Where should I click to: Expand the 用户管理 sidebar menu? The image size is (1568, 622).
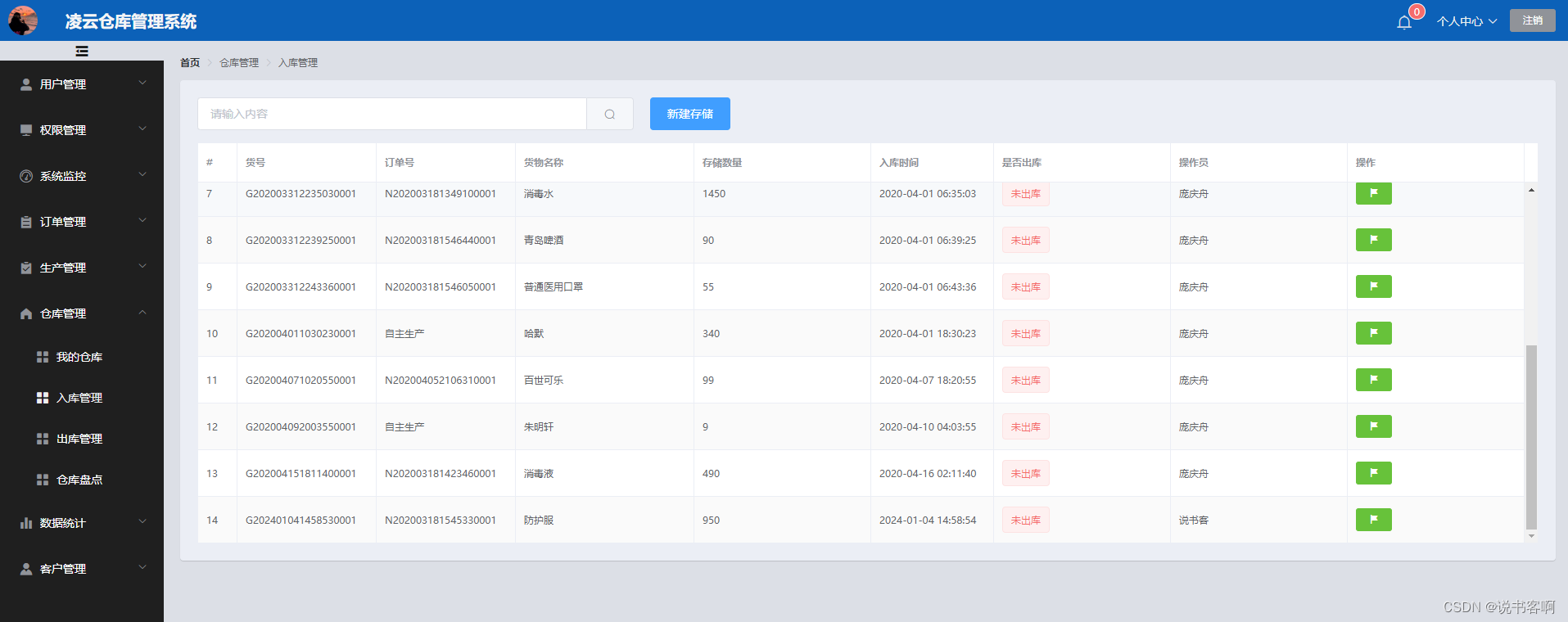tap(82, 83)
